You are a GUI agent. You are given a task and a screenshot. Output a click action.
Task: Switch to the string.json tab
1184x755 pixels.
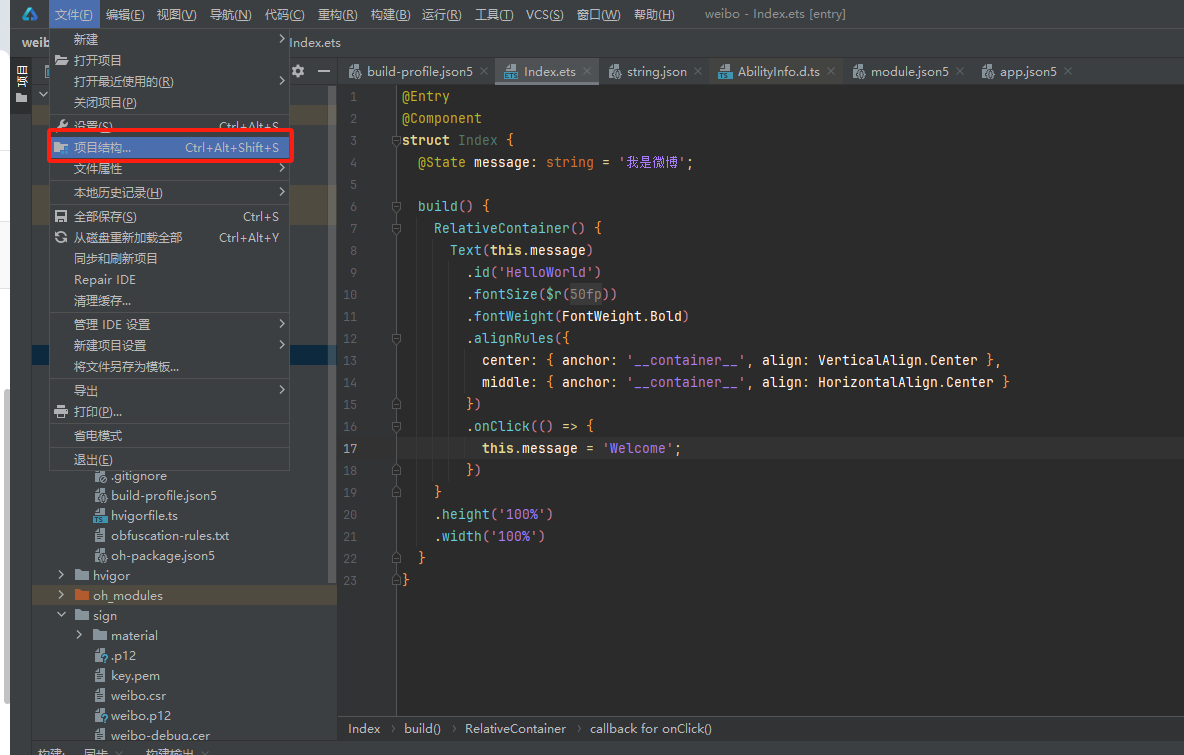(x=656, y=71)
